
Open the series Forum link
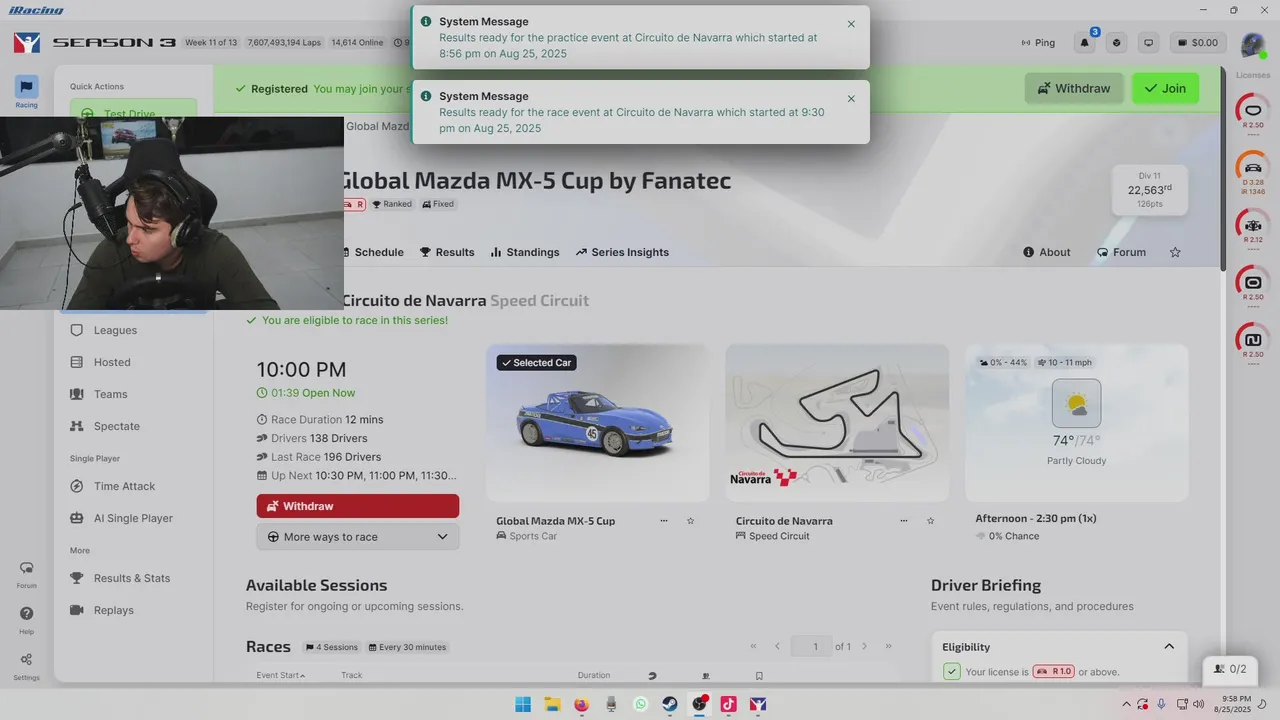click(x=1121, y=252)
